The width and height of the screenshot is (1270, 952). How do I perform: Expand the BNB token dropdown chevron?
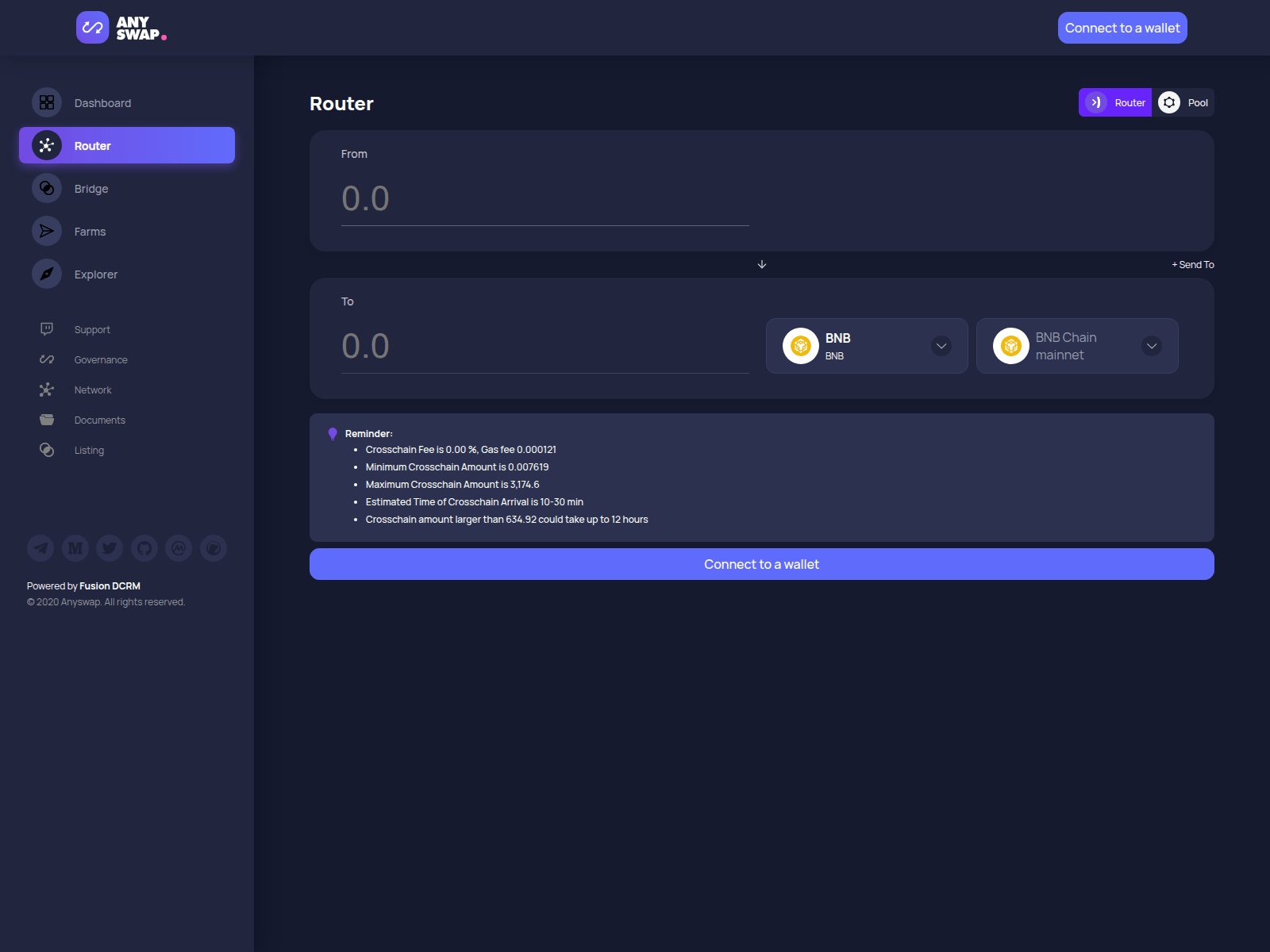click(x=941, y=346)
